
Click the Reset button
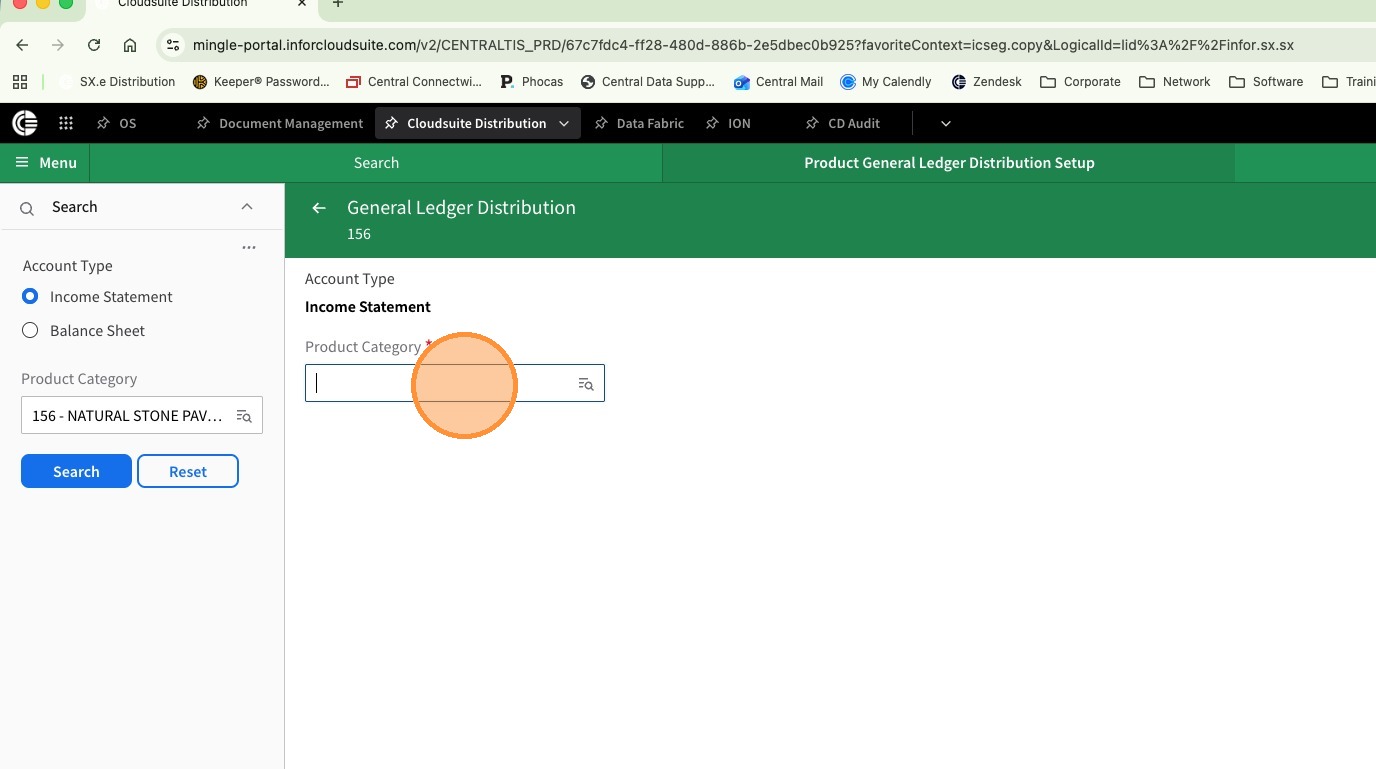click(188, 471)
